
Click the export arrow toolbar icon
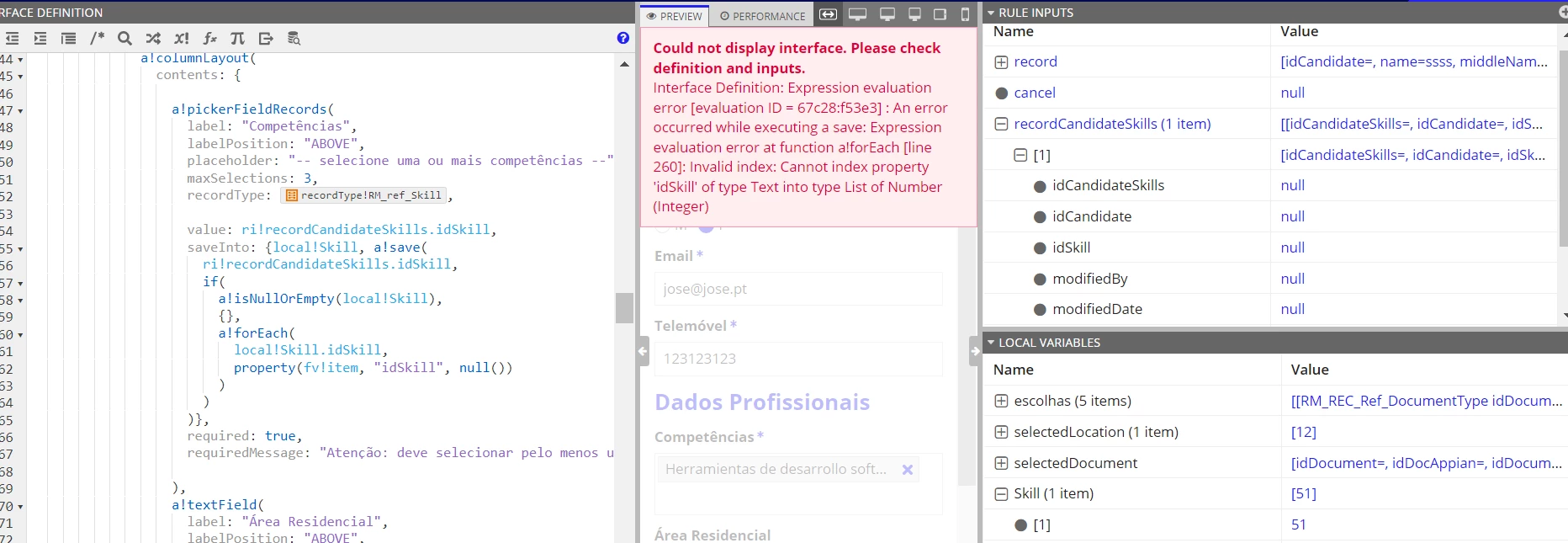click(x=266, y=38)
